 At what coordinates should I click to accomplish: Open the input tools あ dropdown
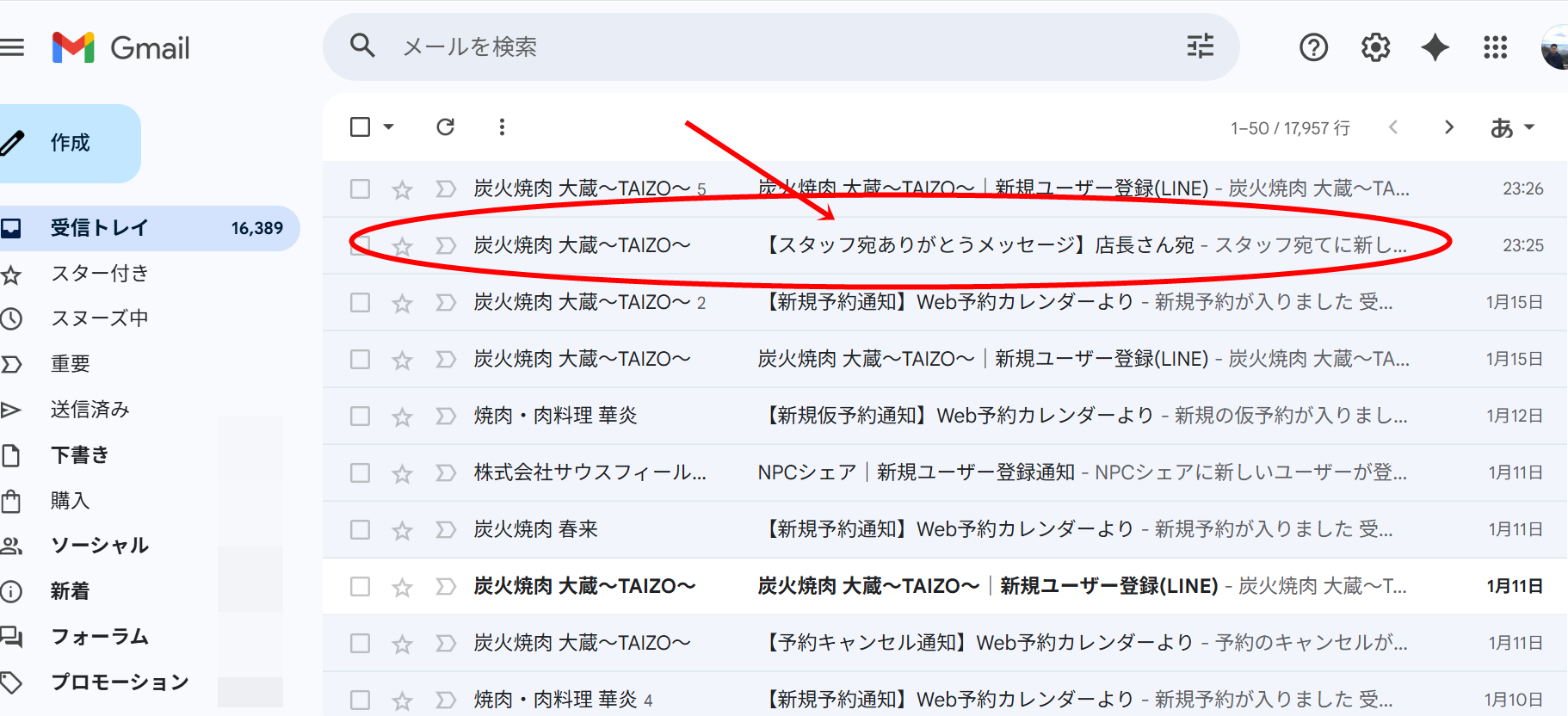(x=1512, y=127)
